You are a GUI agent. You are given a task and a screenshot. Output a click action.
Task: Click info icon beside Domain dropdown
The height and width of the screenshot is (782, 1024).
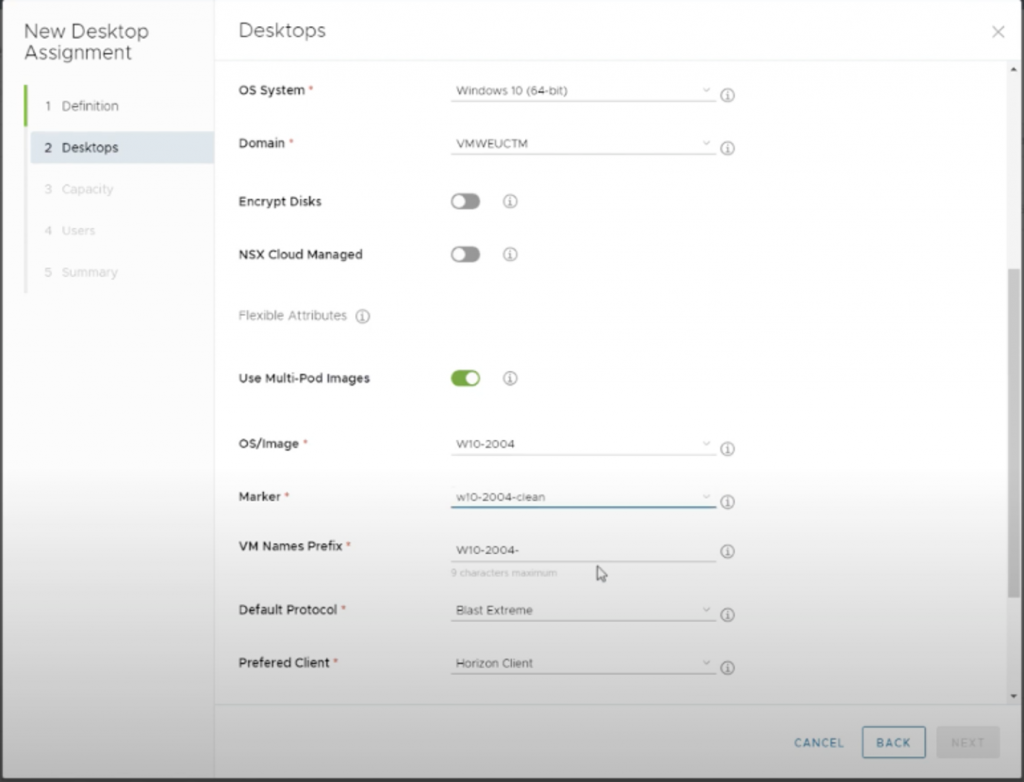point(728,149)
